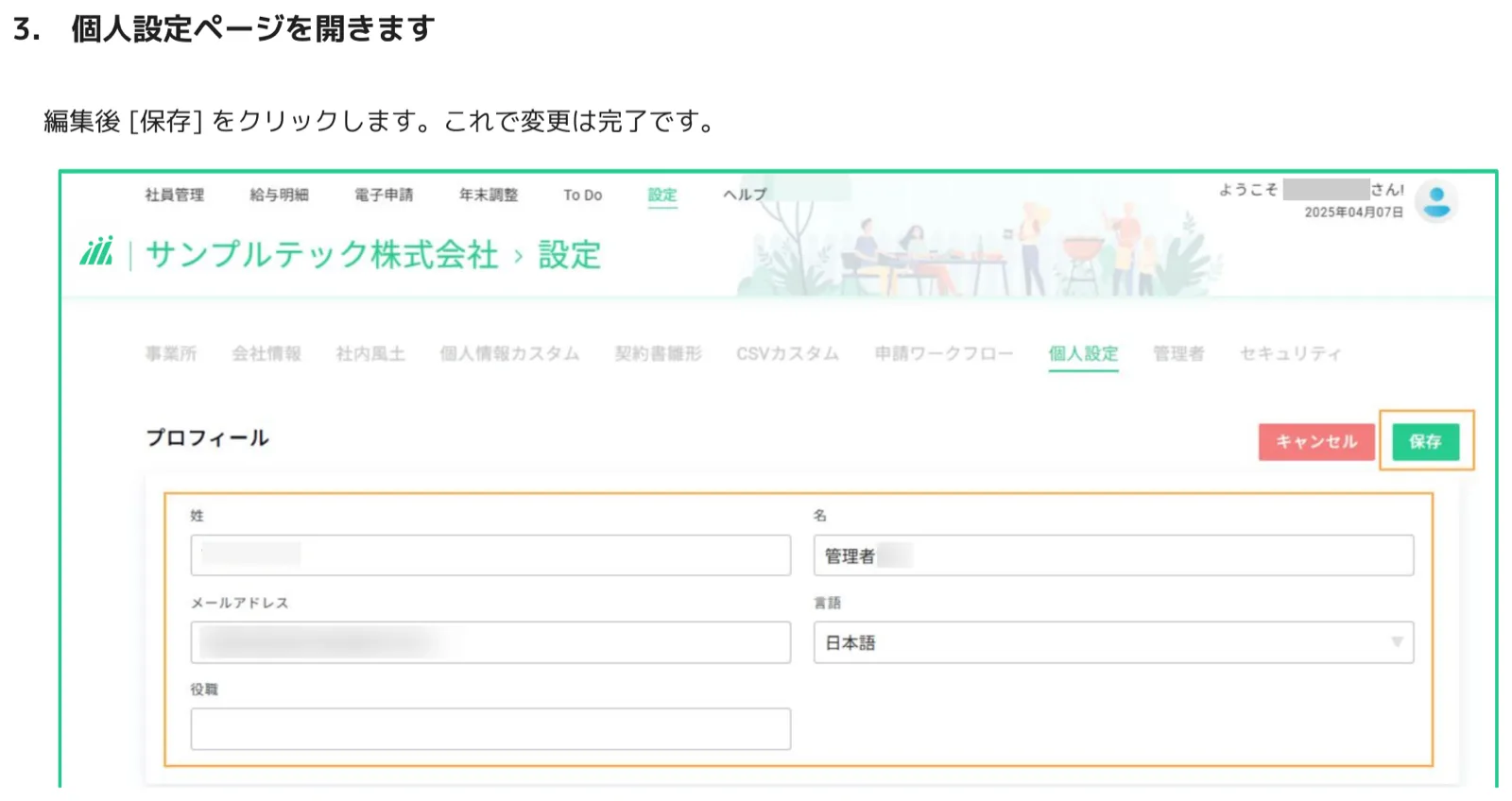Click the サンプルテック株式会社 breadcrumb link
Screen dimensions: 1512x801
coord(321,254)
